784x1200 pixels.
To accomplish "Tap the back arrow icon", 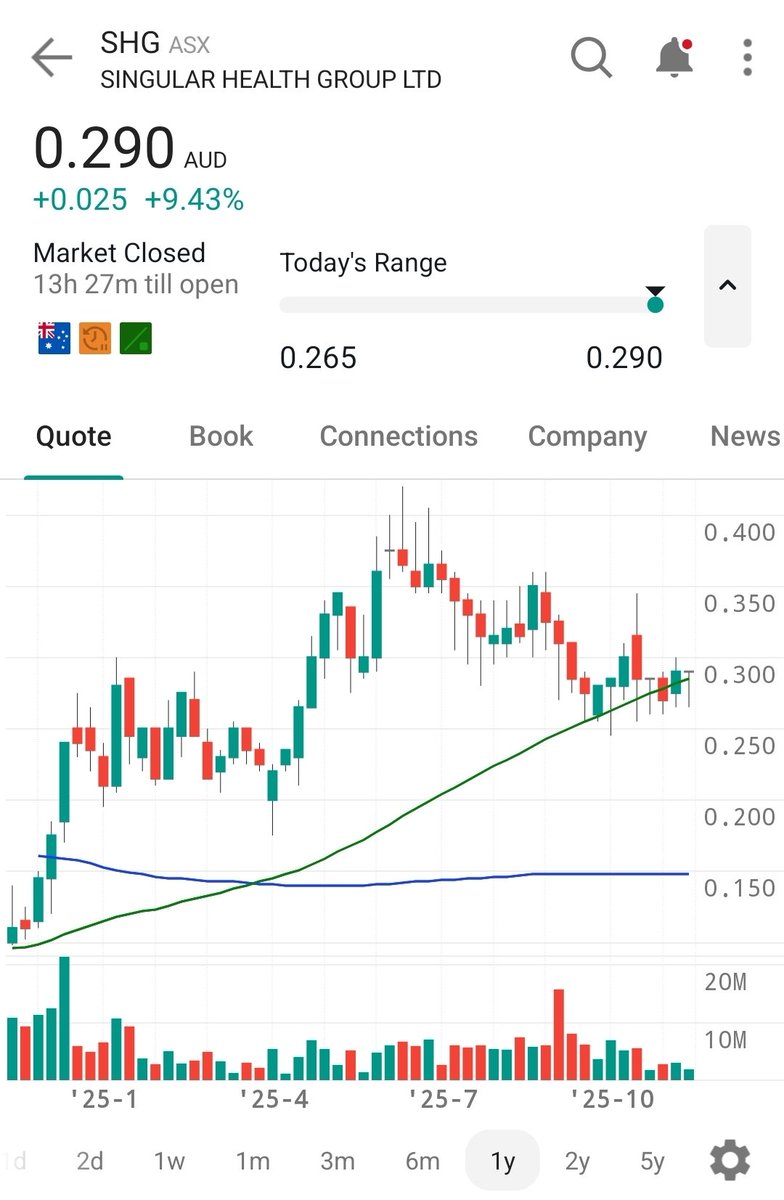I will tap(52, 59).
